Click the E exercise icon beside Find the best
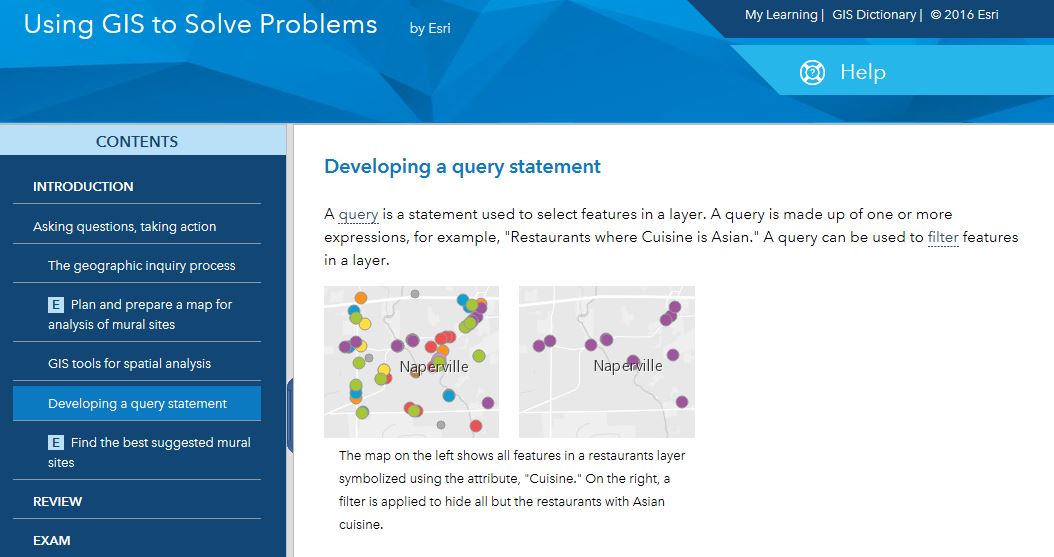 (x=56, y=443)
